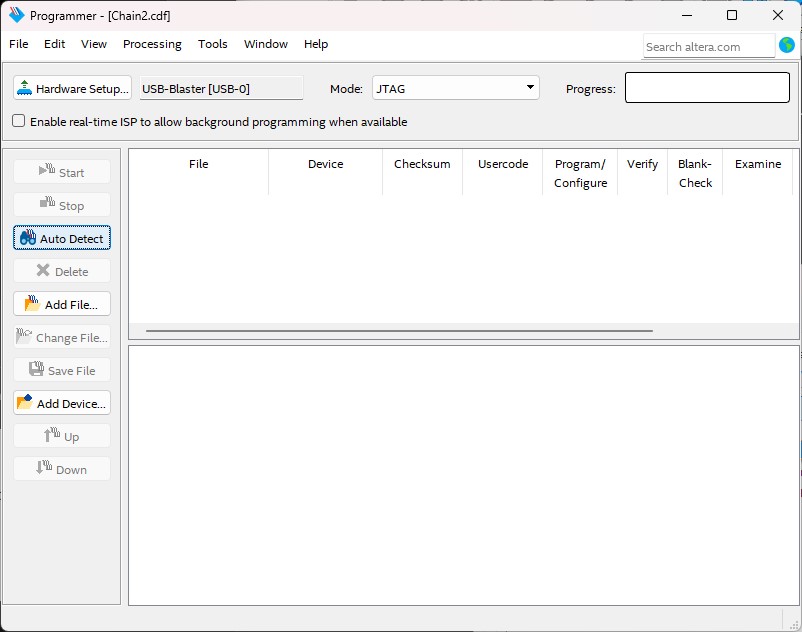
Task: Open the File menu
Action: tap(19, 44)
